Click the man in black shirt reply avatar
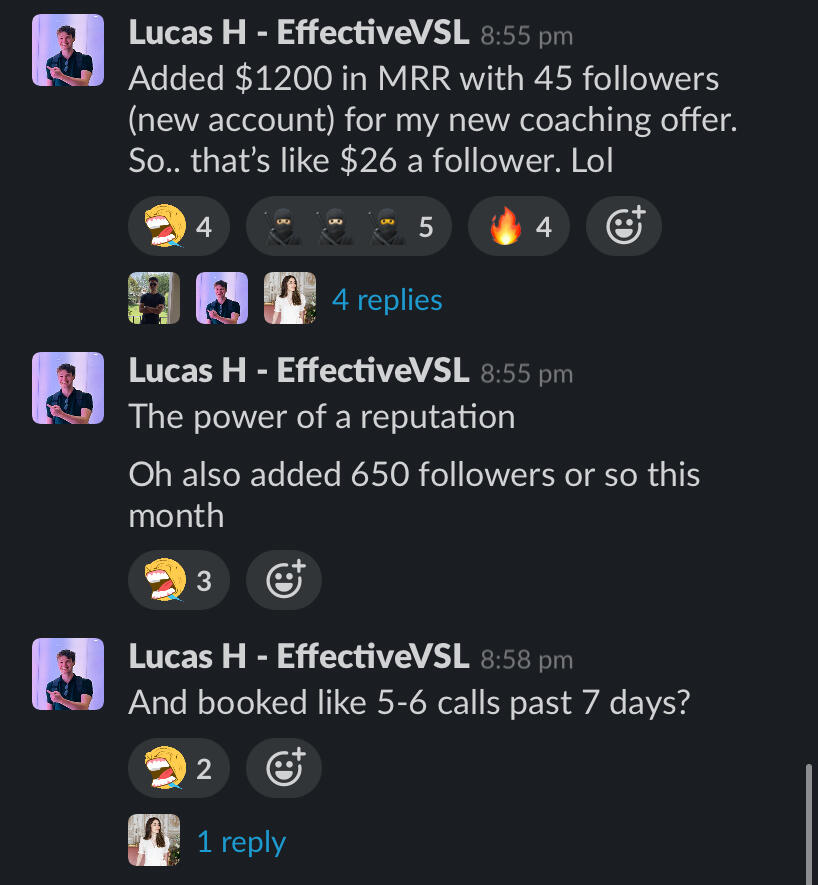This screenshot has height=885, width=818. pyautogui.click(x=154, y=298)
